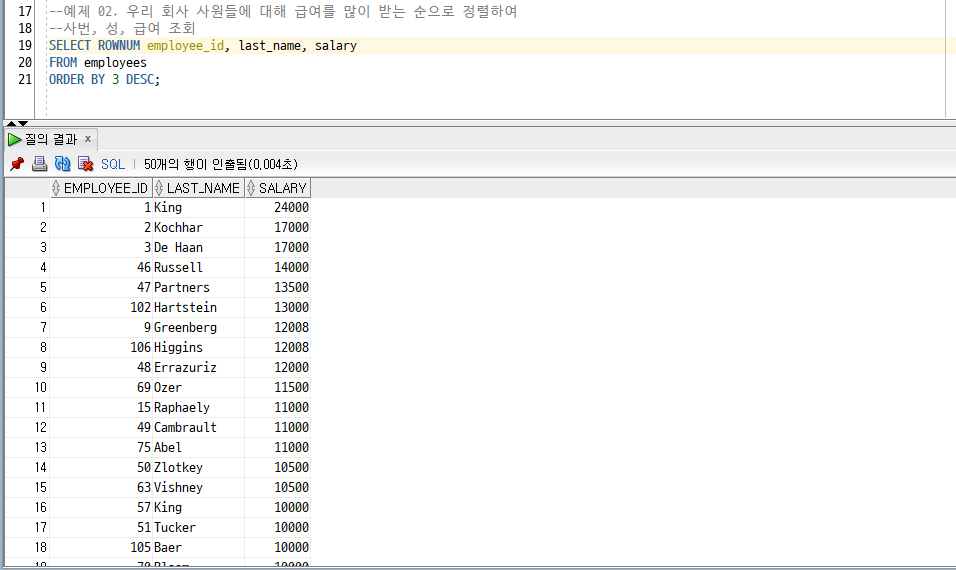956x570 pixels.
Task: Select the Tucker last name cell
Action: (x=198, y=527)
